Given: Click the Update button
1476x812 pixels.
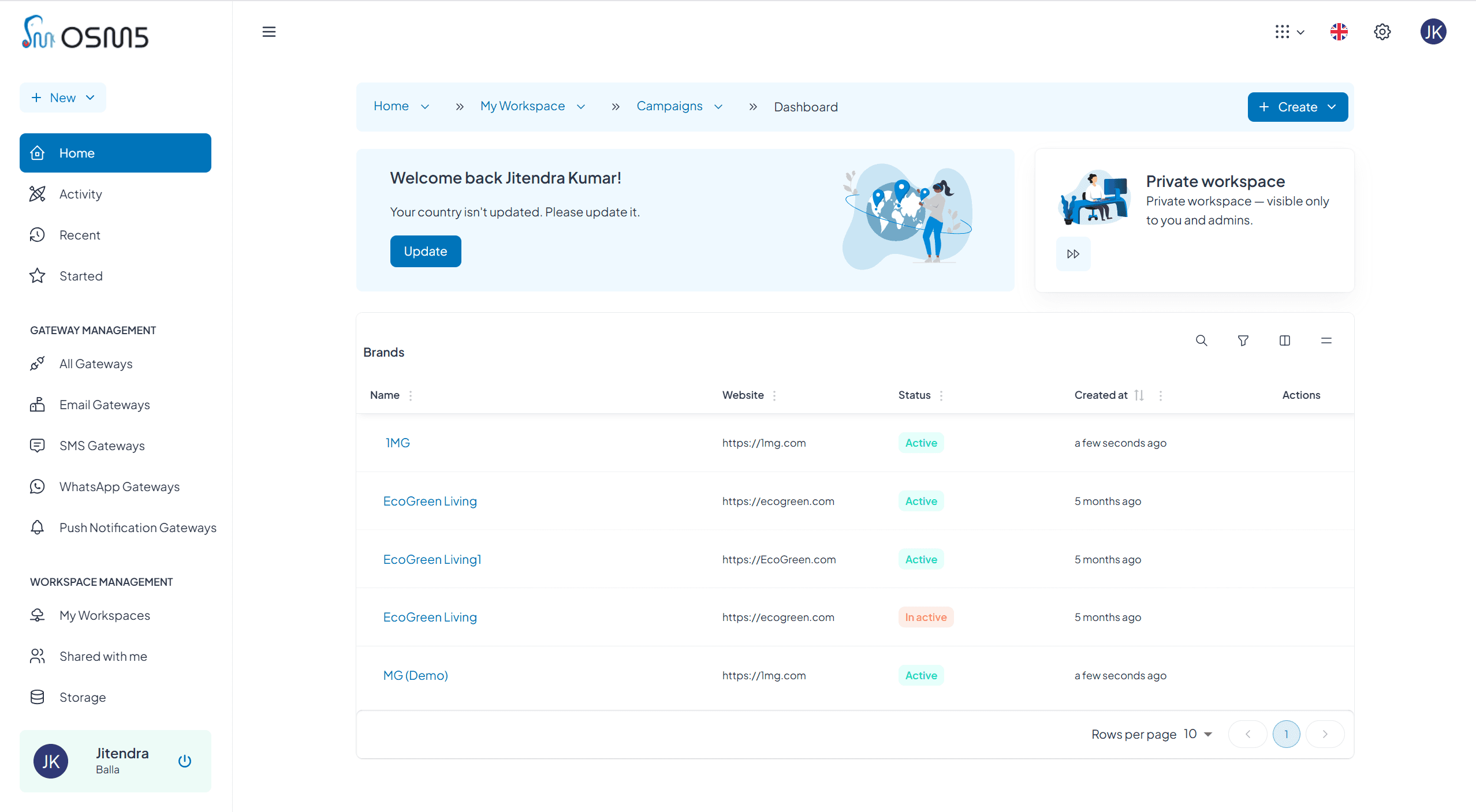Looking at the screenshot, I should 425,251.
